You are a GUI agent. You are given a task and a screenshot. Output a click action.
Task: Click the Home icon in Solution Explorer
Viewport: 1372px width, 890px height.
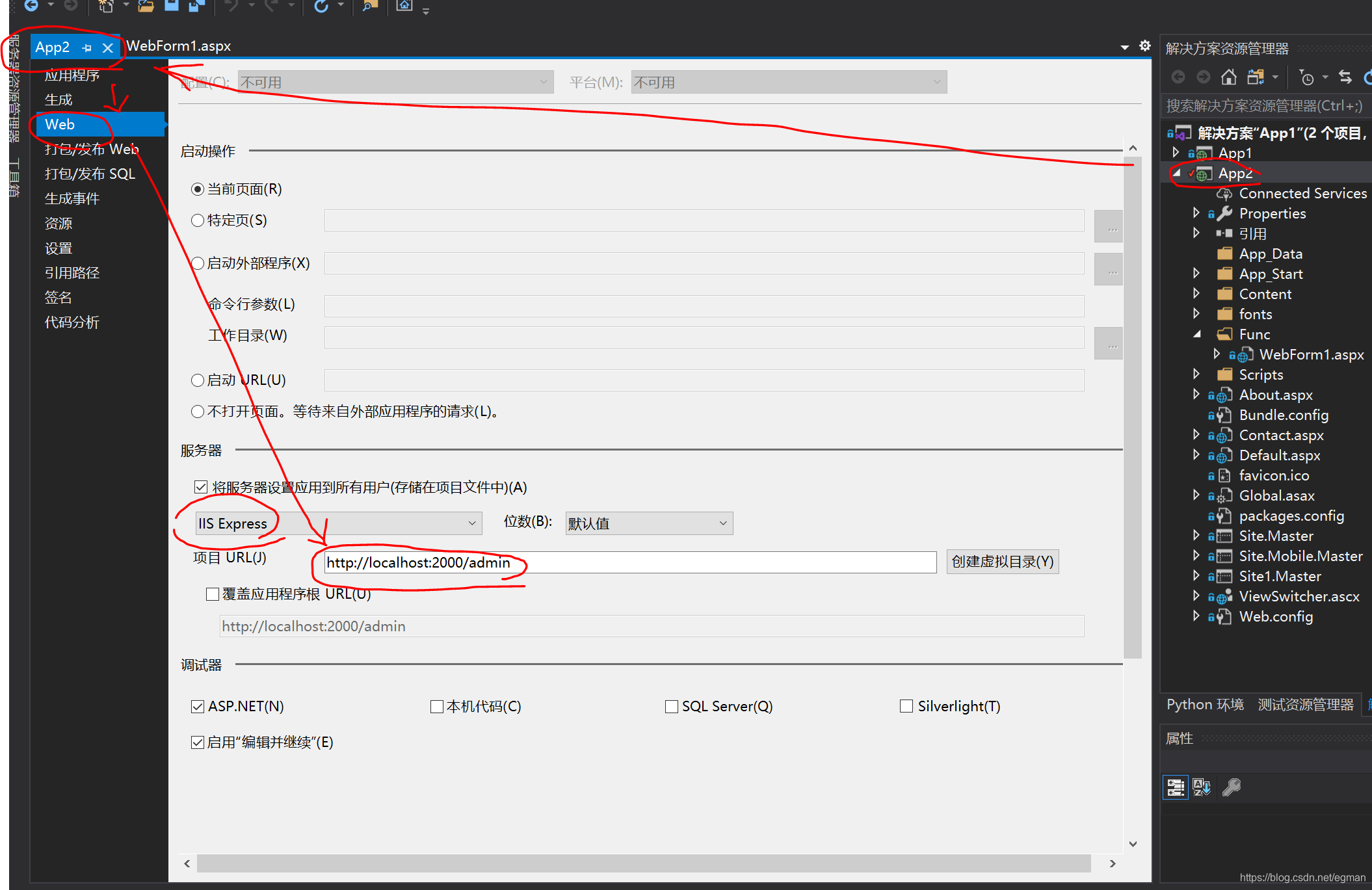[x=1228, y=77]
